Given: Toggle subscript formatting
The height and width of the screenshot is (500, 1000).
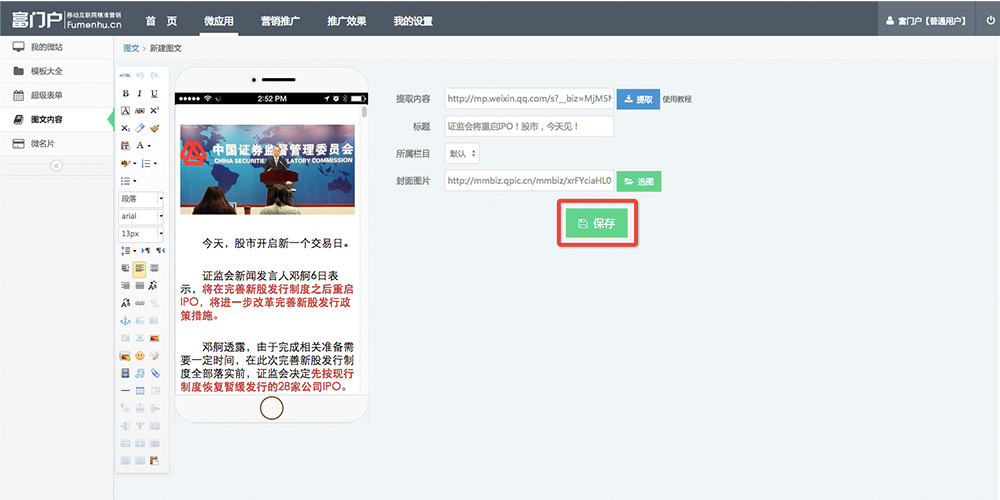Looking at the screenshot, I should click(x=125, y=128).
